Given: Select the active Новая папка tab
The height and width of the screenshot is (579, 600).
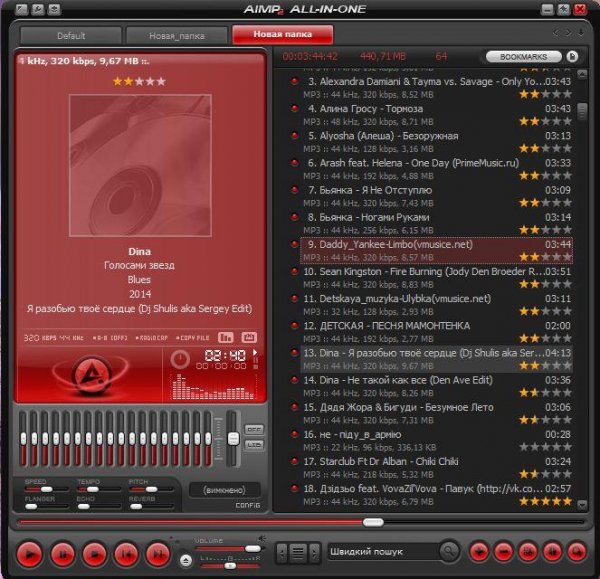Looking at the screenshot, I should click(x=283, y=34).
